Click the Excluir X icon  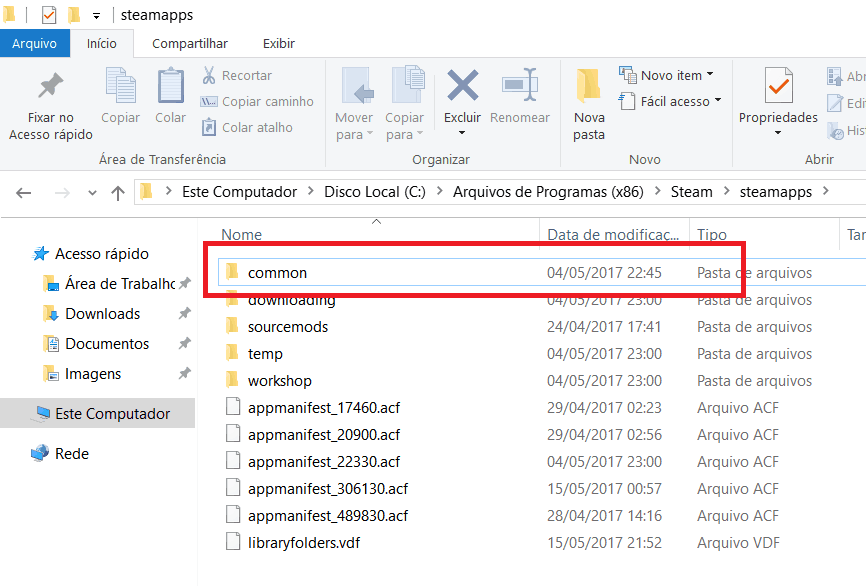pos(462,85)
